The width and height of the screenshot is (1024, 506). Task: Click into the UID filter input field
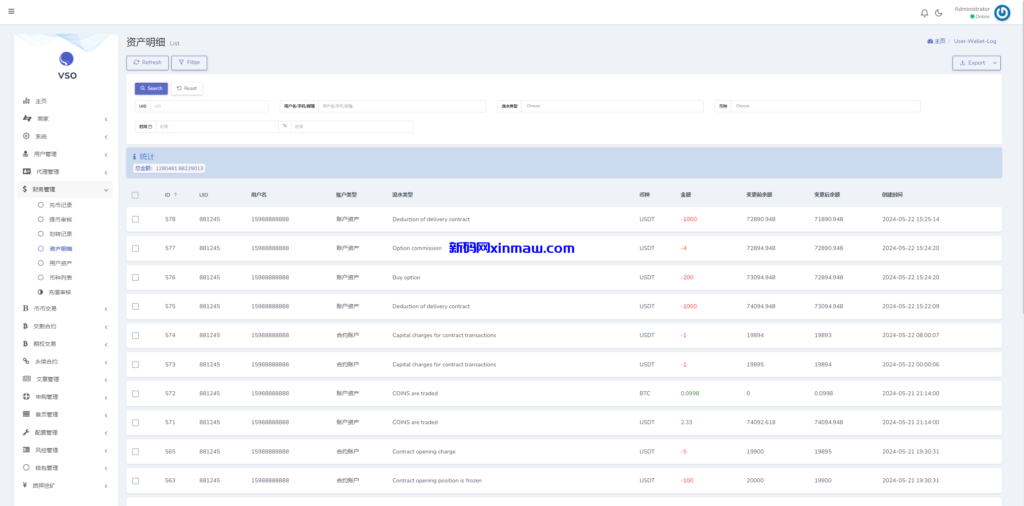[208, 106]
